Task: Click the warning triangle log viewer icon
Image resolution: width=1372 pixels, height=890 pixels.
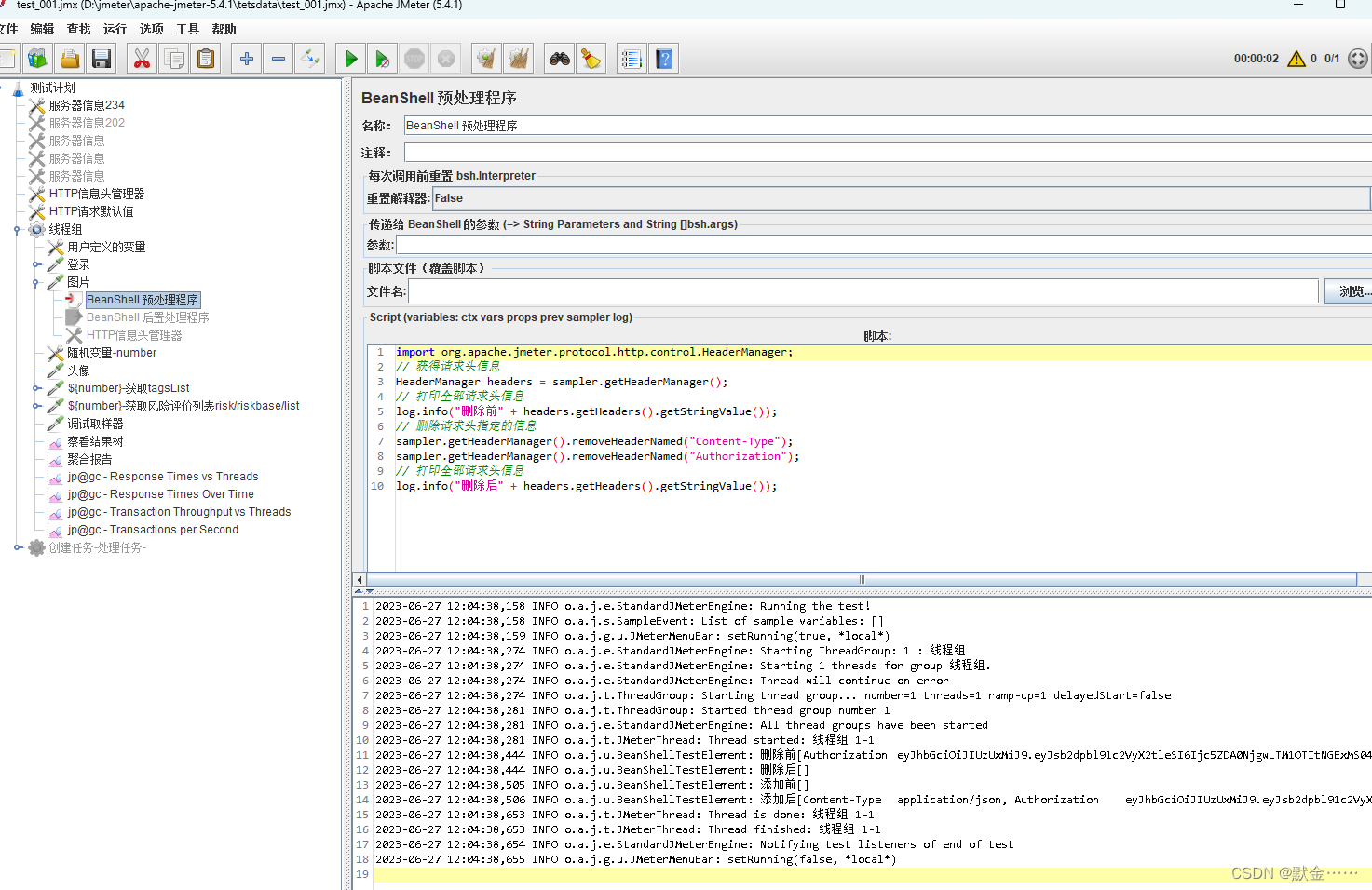Action: (1297, 59)
